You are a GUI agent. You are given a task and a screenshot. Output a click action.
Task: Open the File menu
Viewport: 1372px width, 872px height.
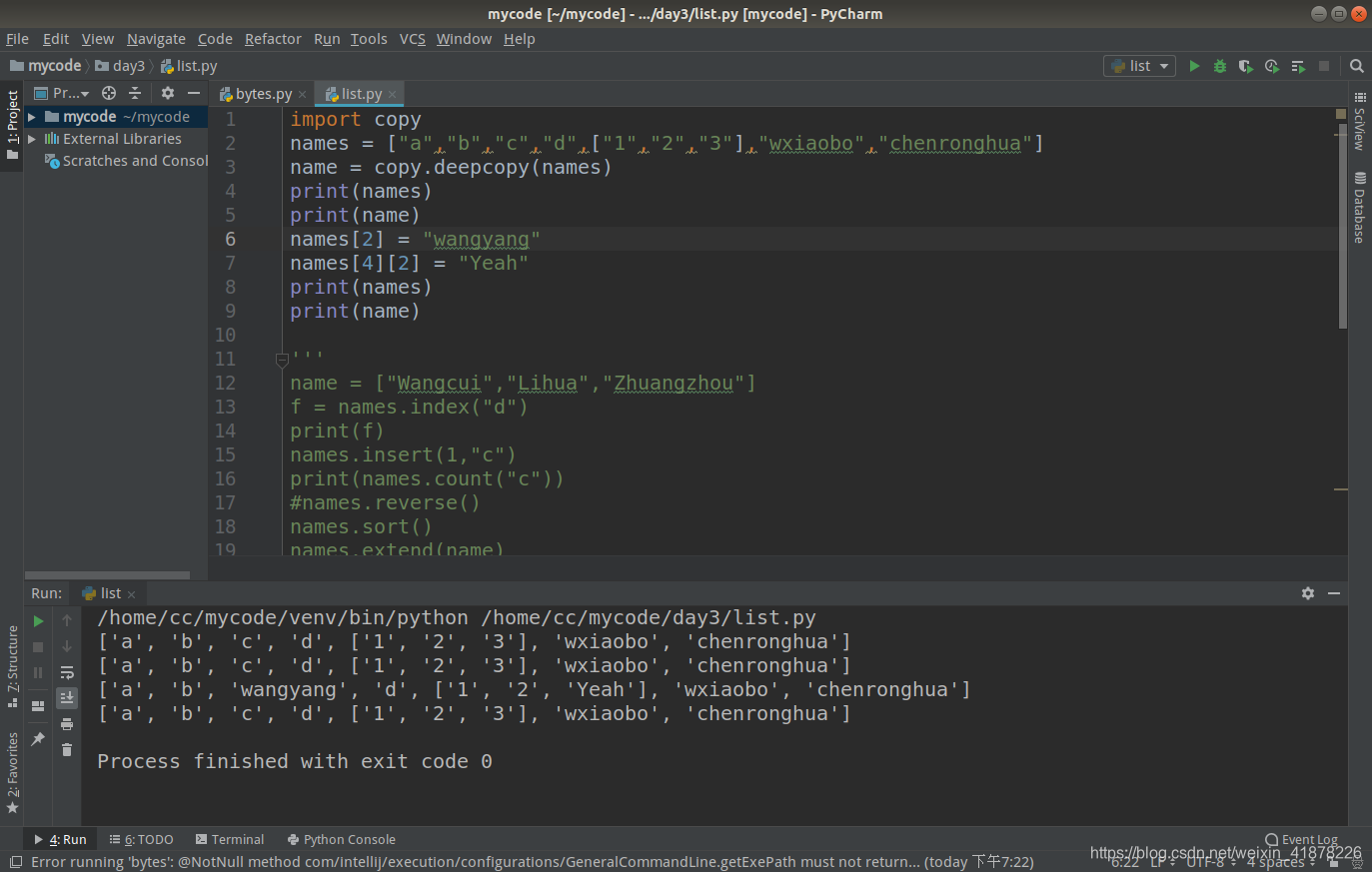pyautogui.click(x=17, y=39)
